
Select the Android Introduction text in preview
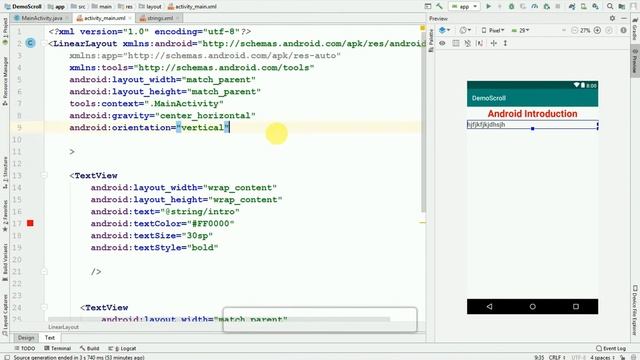(x=532, y=114)
